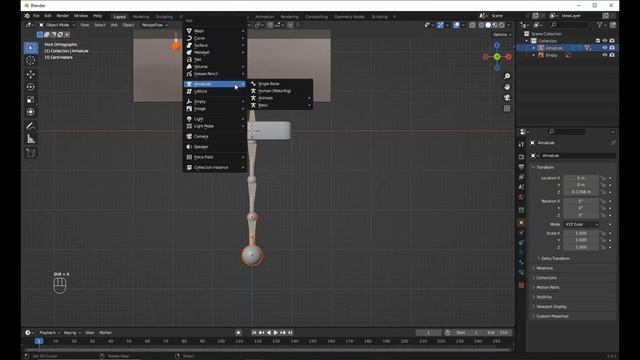Open the Render properties tab
The height and width of the screenshot is (360, 640).
pyautogui.click(x=521, y=157)
